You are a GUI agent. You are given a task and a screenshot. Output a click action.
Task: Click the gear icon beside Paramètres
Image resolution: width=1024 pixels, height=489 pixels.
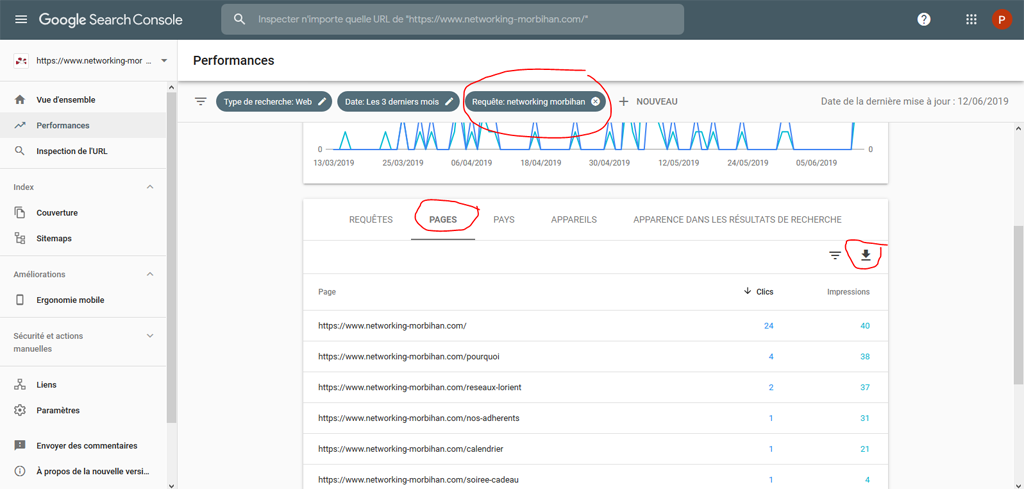click(x=20, y=411)
